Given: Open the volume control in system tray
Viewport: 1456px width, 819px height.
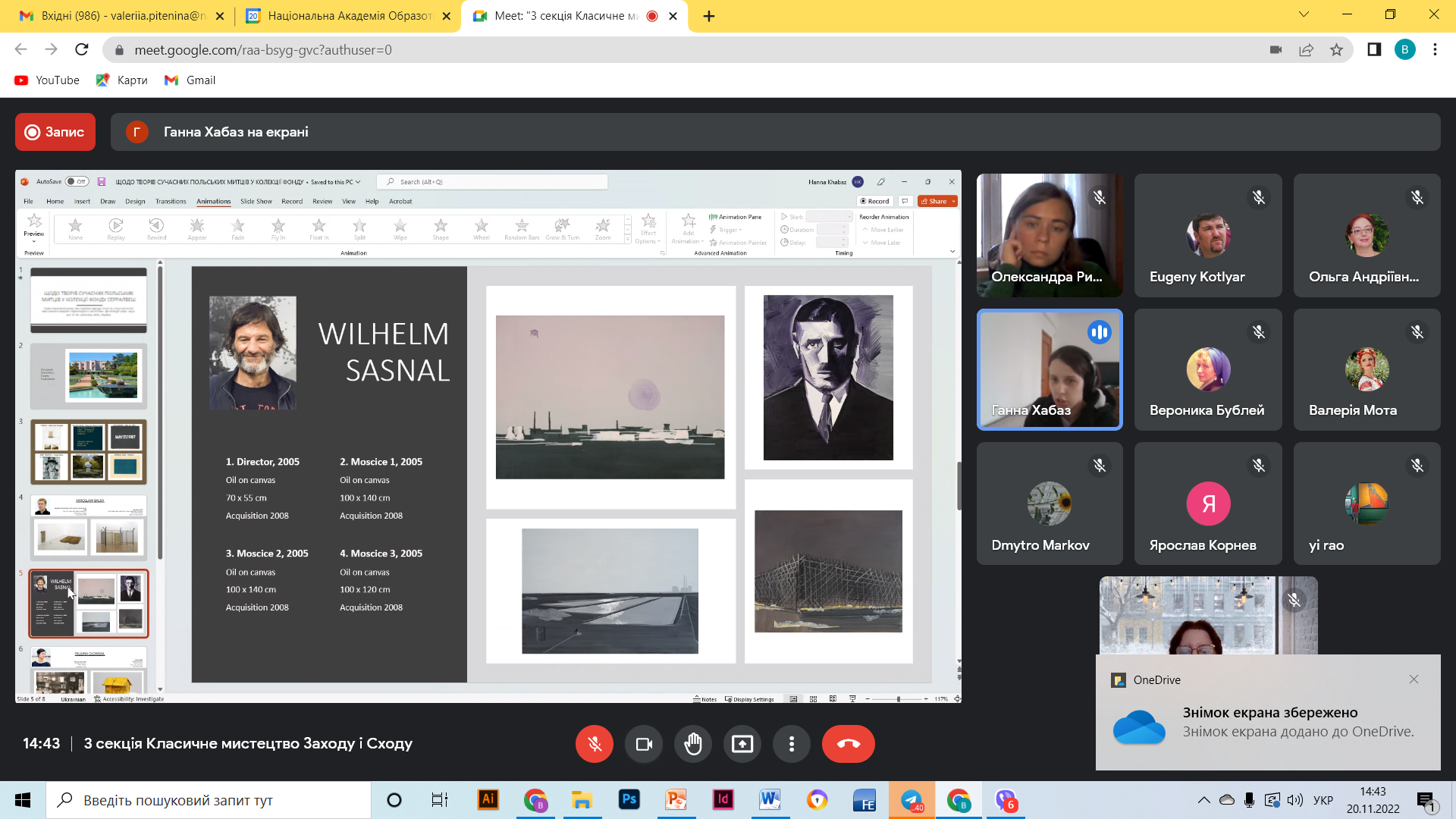Looking at the screenshot, I should (1295, 800).
